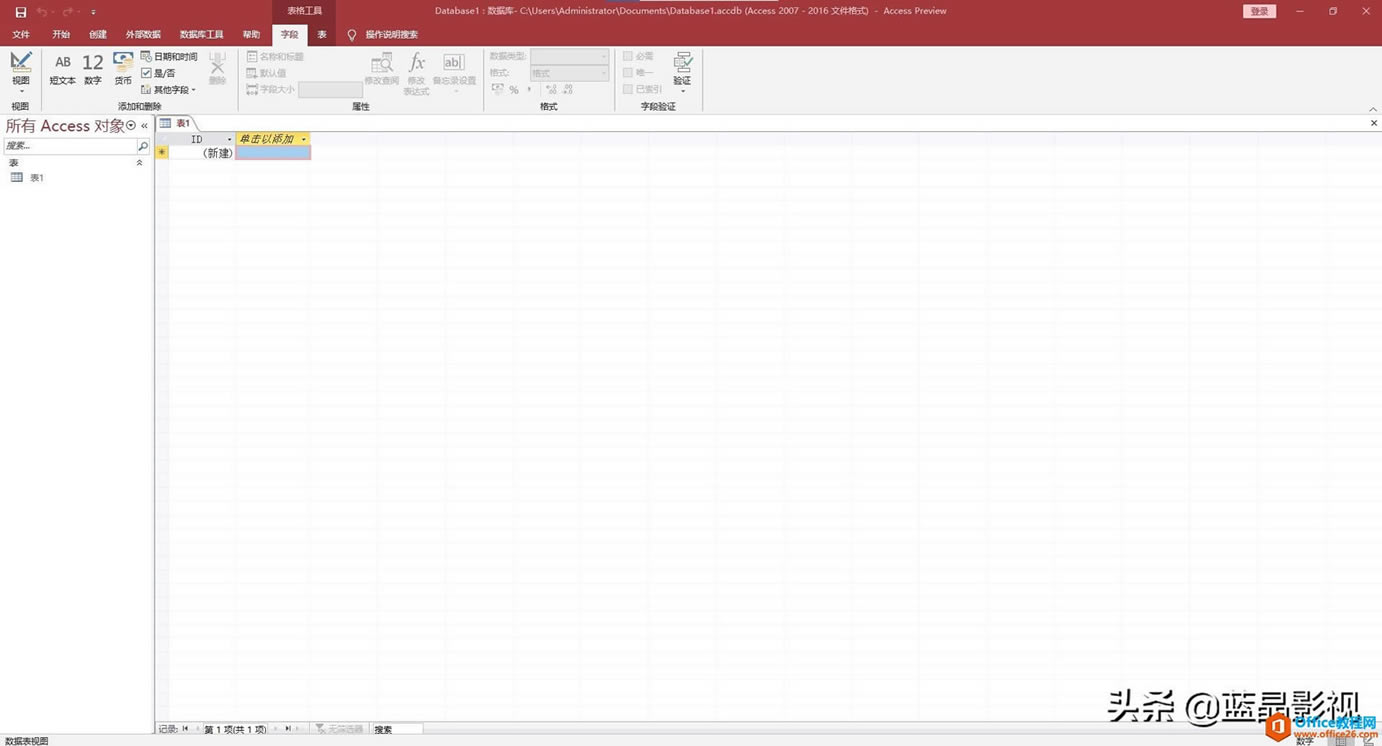Click the 登录 (Sign in) button
The height and width of the screenshot is (746, 1382).
tap(1259, 10)
